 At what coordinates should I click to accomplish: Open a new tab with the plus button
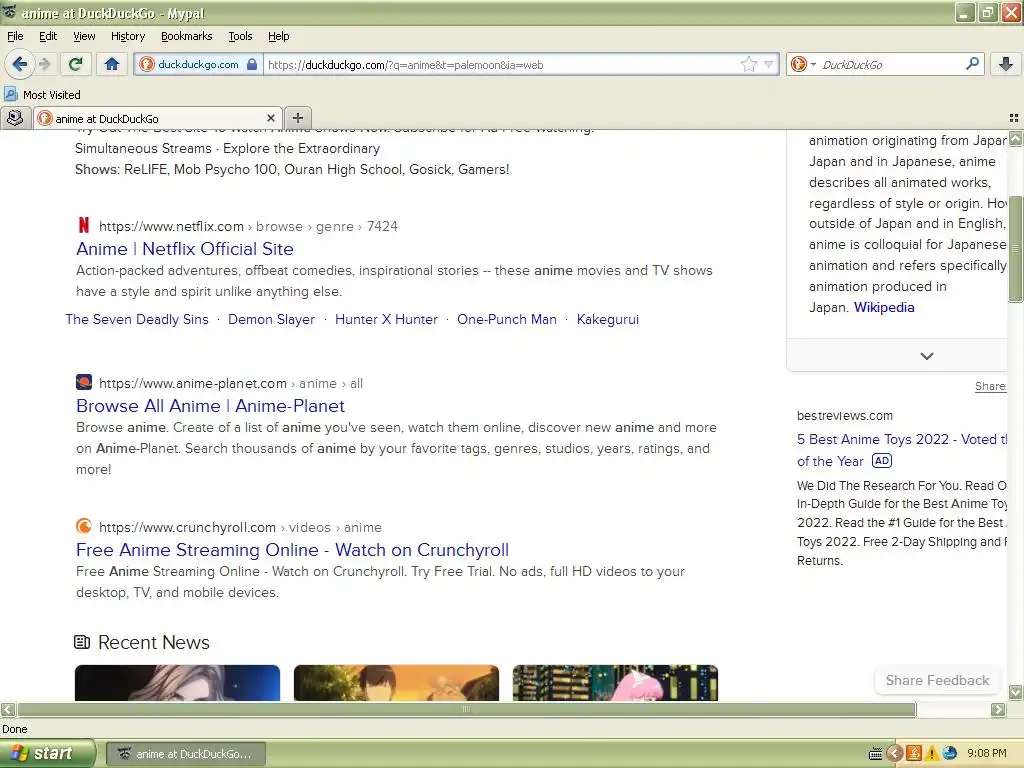coord(298,118)
